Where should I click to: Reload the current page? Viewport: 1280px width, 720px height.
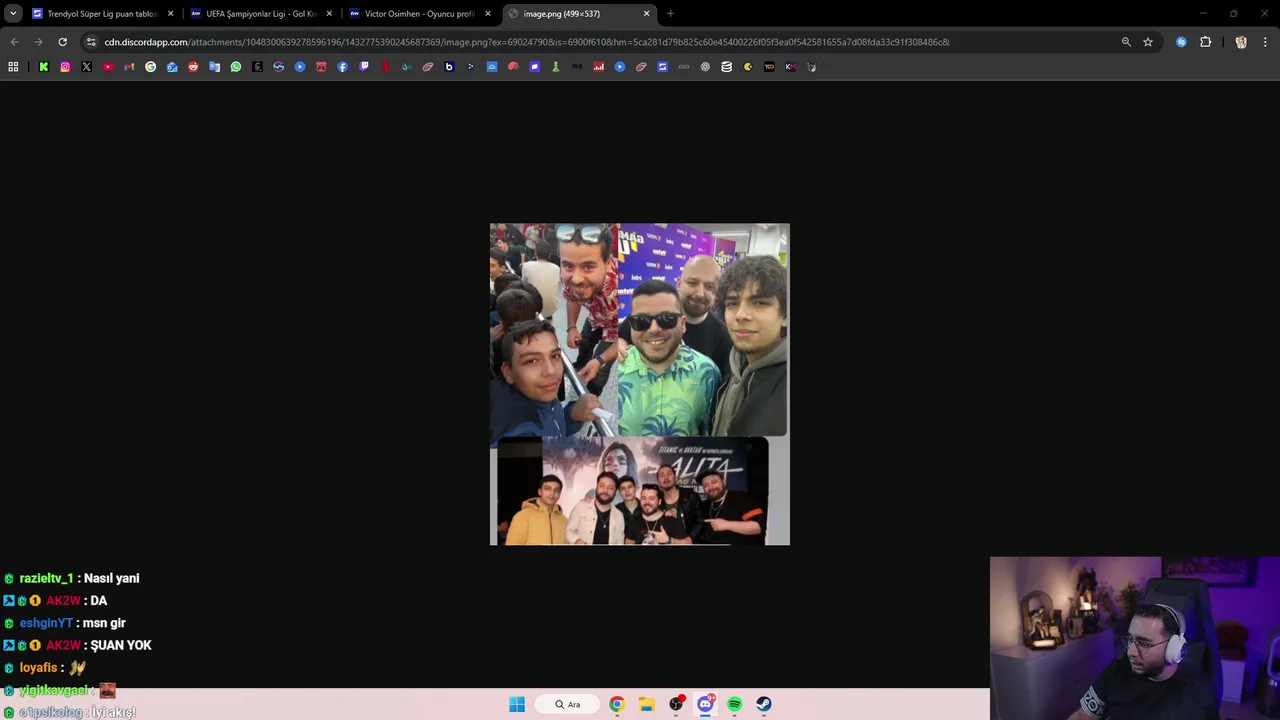tap(62, 42)
